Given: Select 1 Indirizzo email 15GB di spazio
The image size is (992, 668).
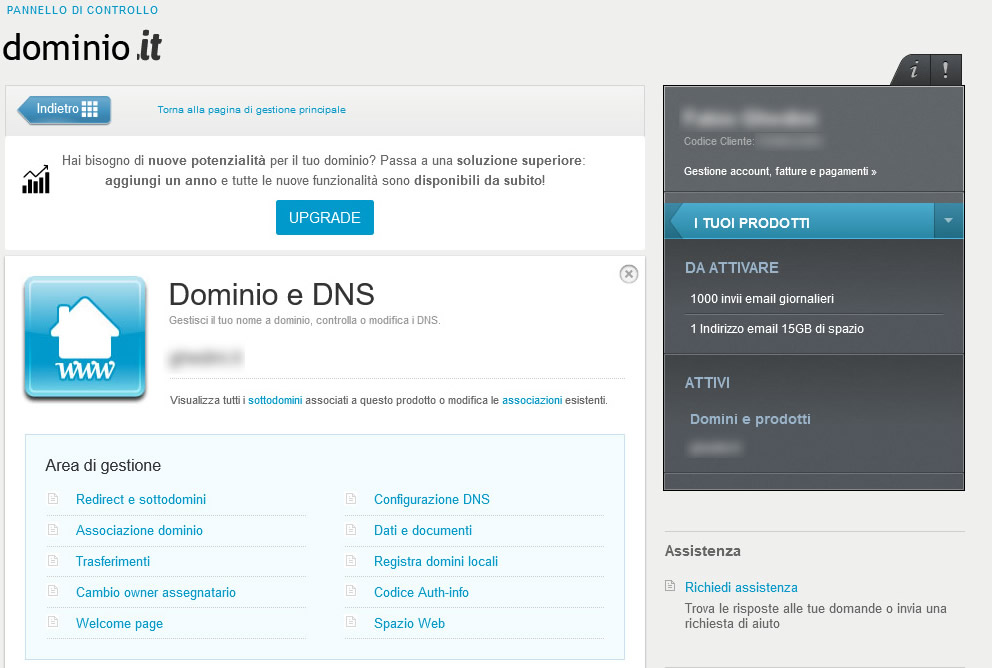Looking at the screenshot, I should (x=777, y=328).
